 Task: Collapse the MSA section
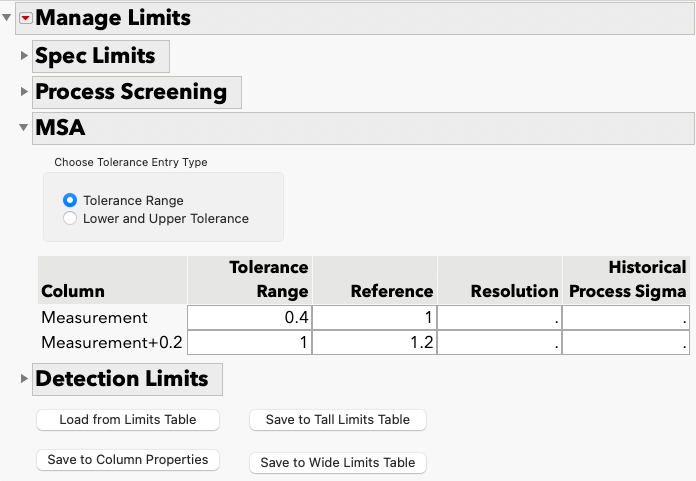tap(24, 128)
